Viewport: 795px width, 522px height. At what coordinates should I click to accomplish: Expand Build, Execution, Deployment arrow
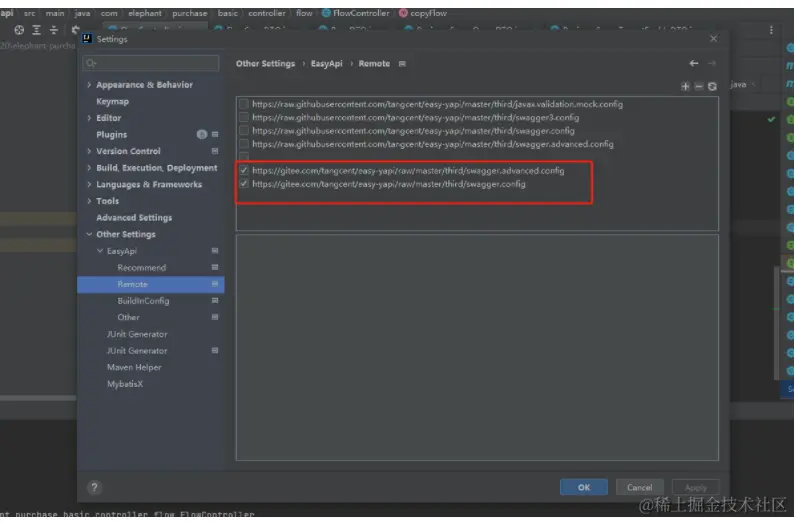[x=89, y=168]
